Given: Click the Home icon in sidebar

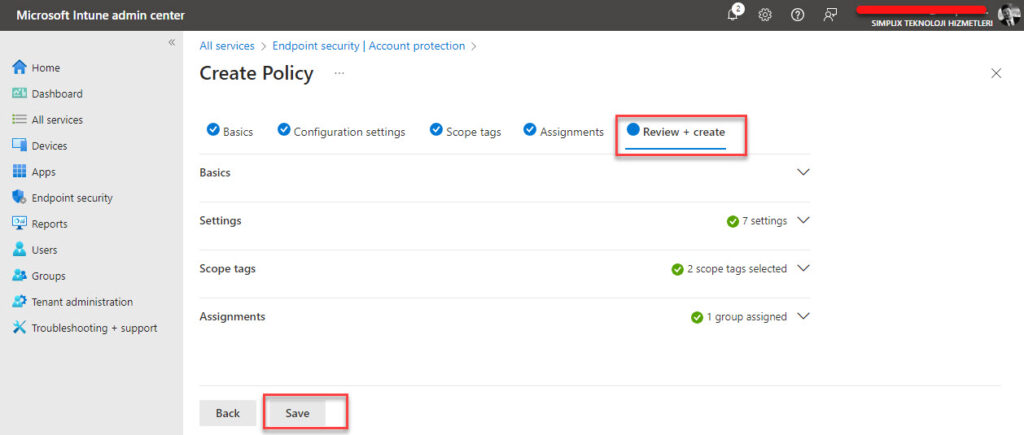Looking at the screenshot, I should (18, 68).
